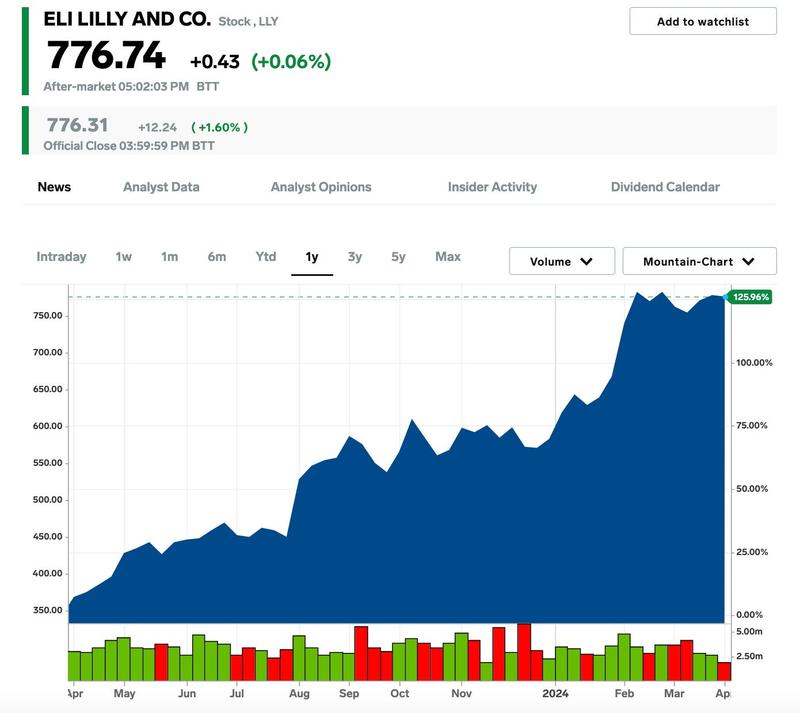Click the blue endpoint dot on chart line
The image size is (800, 713).
tap(725, 297)
